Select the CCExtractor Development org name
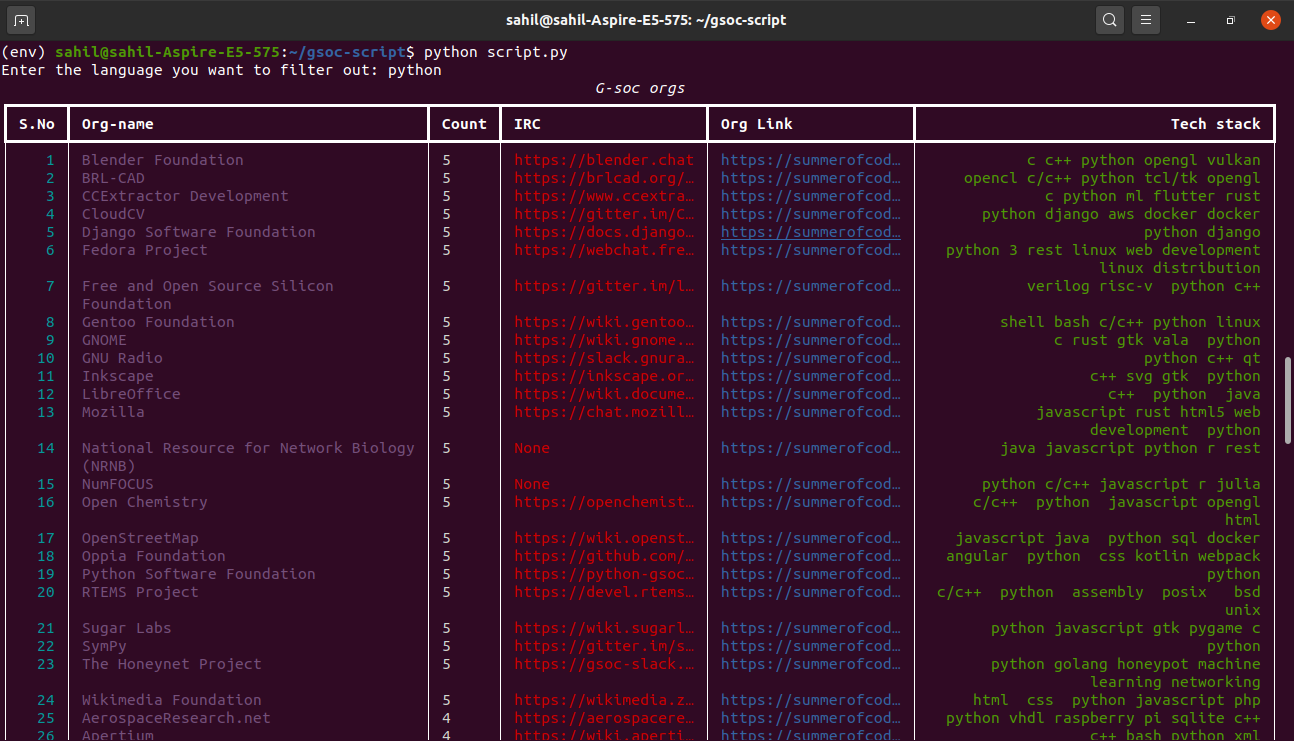The height and width of the screenshot is (741, 1294). pos(185,196)
